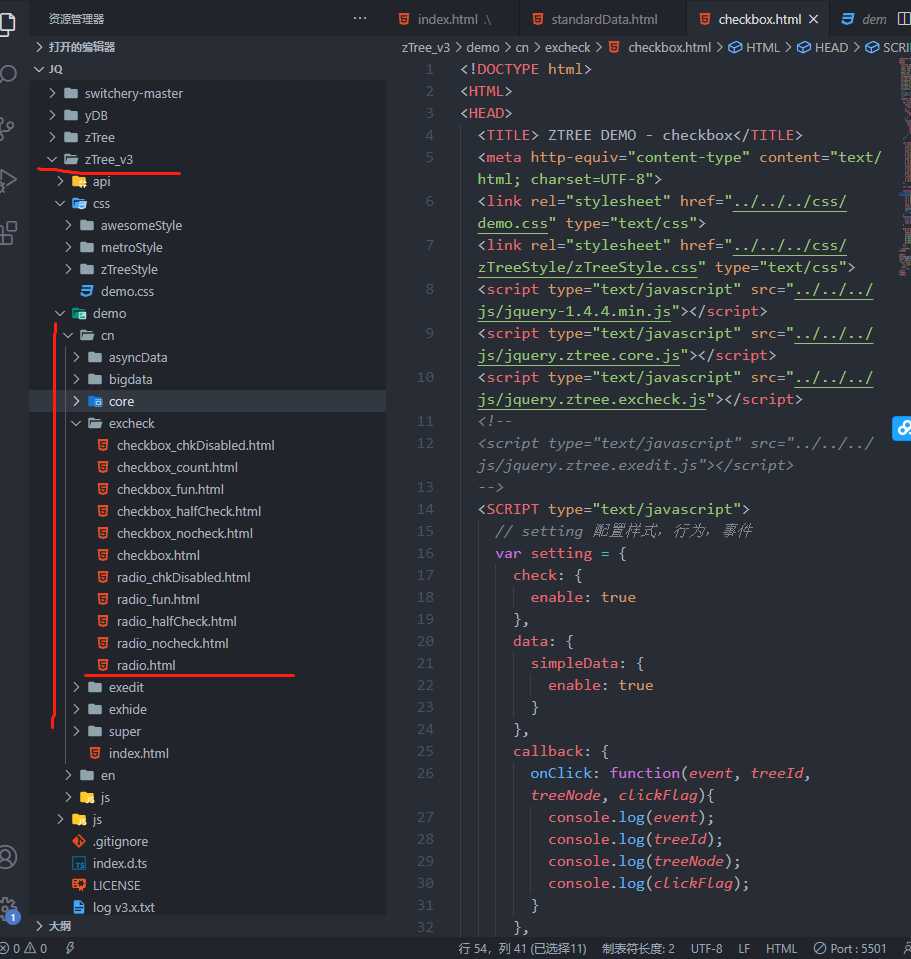Screen dimensions: 911x959
Task: Click the Port : 5501 live server status
Action: [850, 948]
